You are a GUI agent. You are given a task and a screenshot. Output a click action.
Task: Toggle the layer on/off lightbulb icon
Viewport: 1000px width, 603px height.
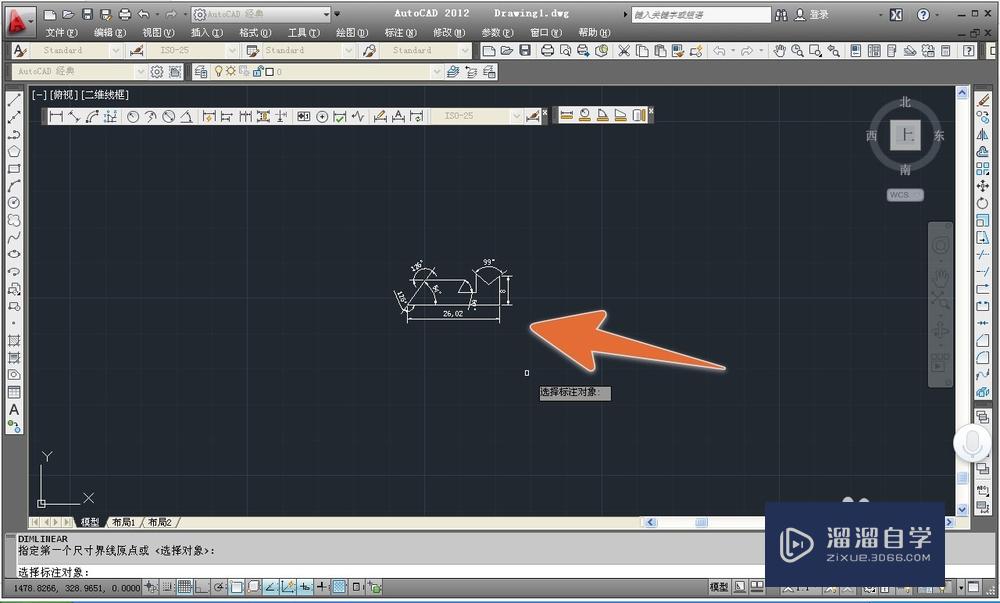point(219,71)
